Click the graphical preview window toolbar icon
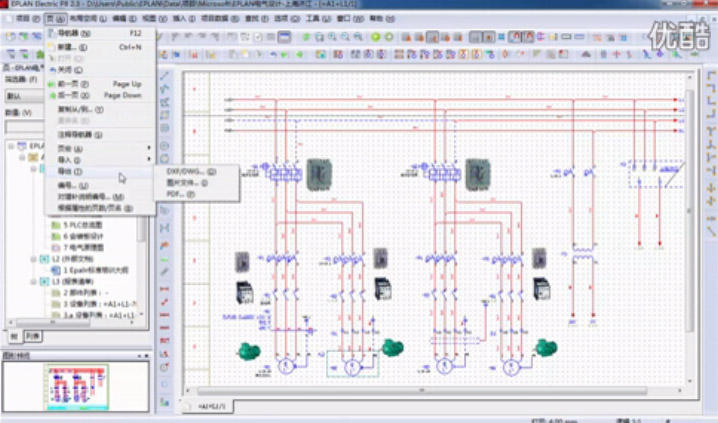This screenshot has height=423, width=718. pyautogui.click(x=284, y=37)
